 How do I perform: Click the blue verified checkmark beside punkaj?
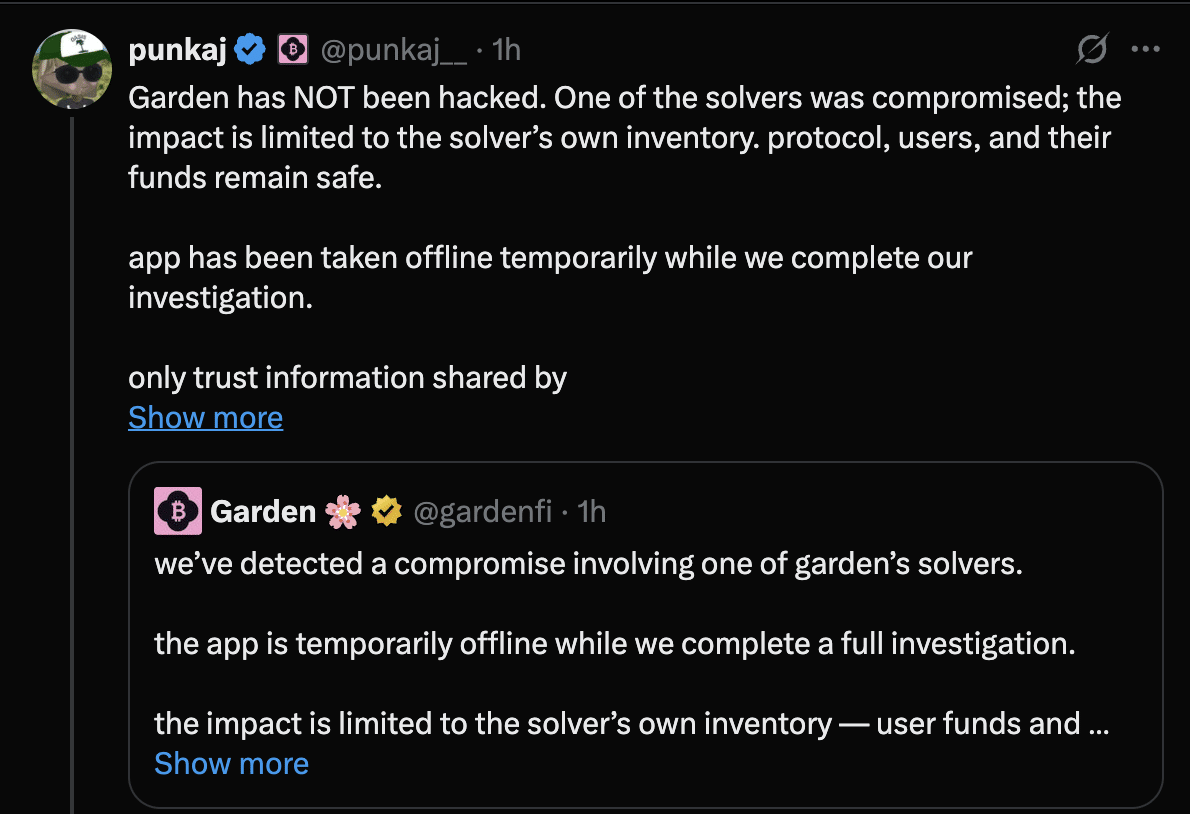(249, 48)
